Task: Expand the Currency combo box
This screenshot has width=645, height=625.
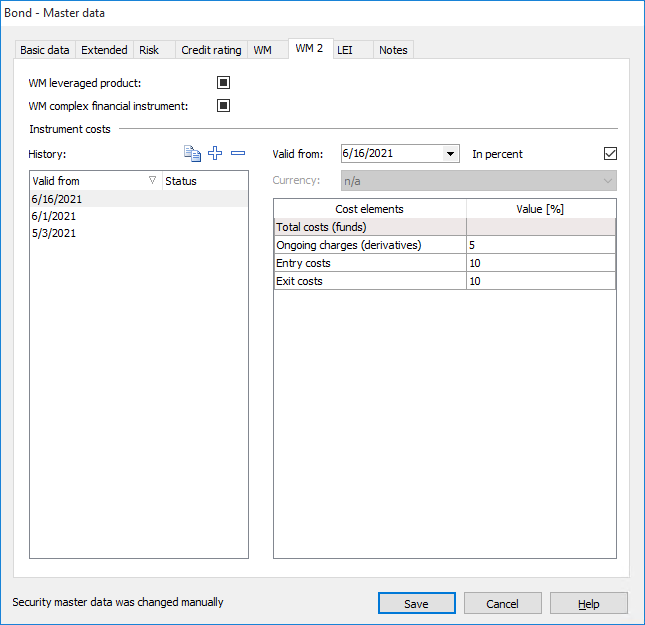Action: (606, 181)
